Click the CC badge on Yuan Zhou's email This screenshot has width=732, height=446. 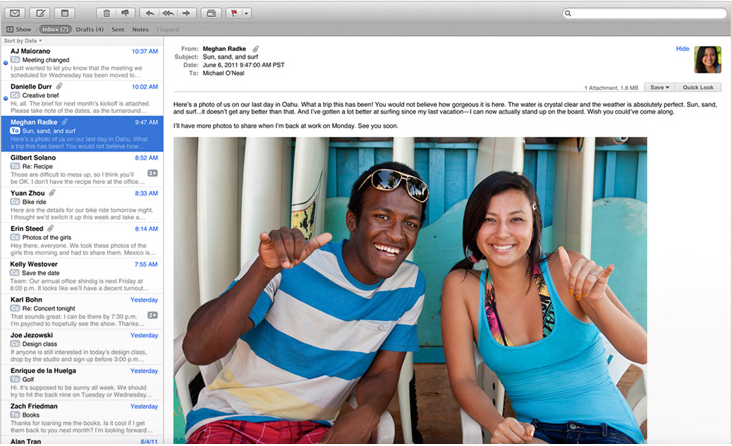(x=15, y=202)
